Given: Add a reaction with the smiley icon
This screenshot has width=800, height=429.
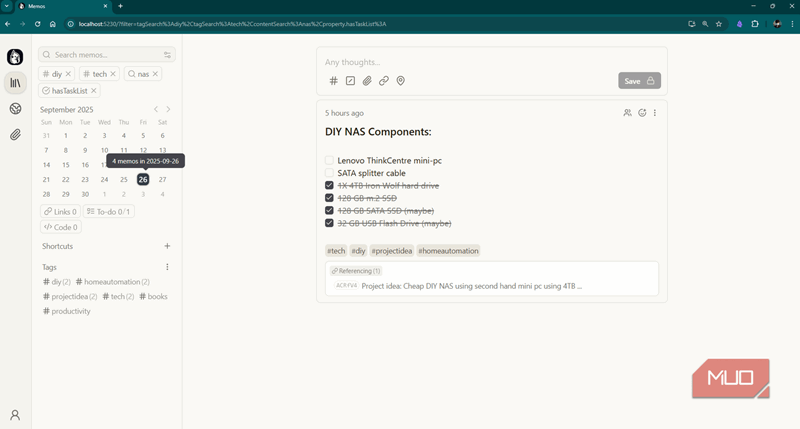Looking at the screenshot, I should [x=642, y=113].
